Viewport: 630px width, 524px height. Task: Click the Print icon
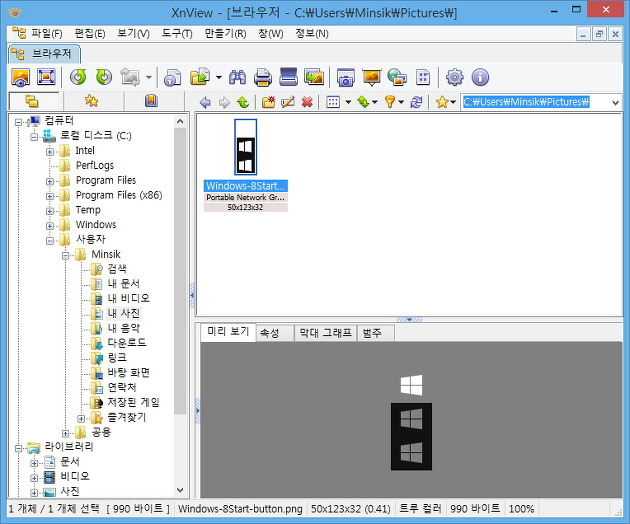pyautogui.click(x=263, y=77)
